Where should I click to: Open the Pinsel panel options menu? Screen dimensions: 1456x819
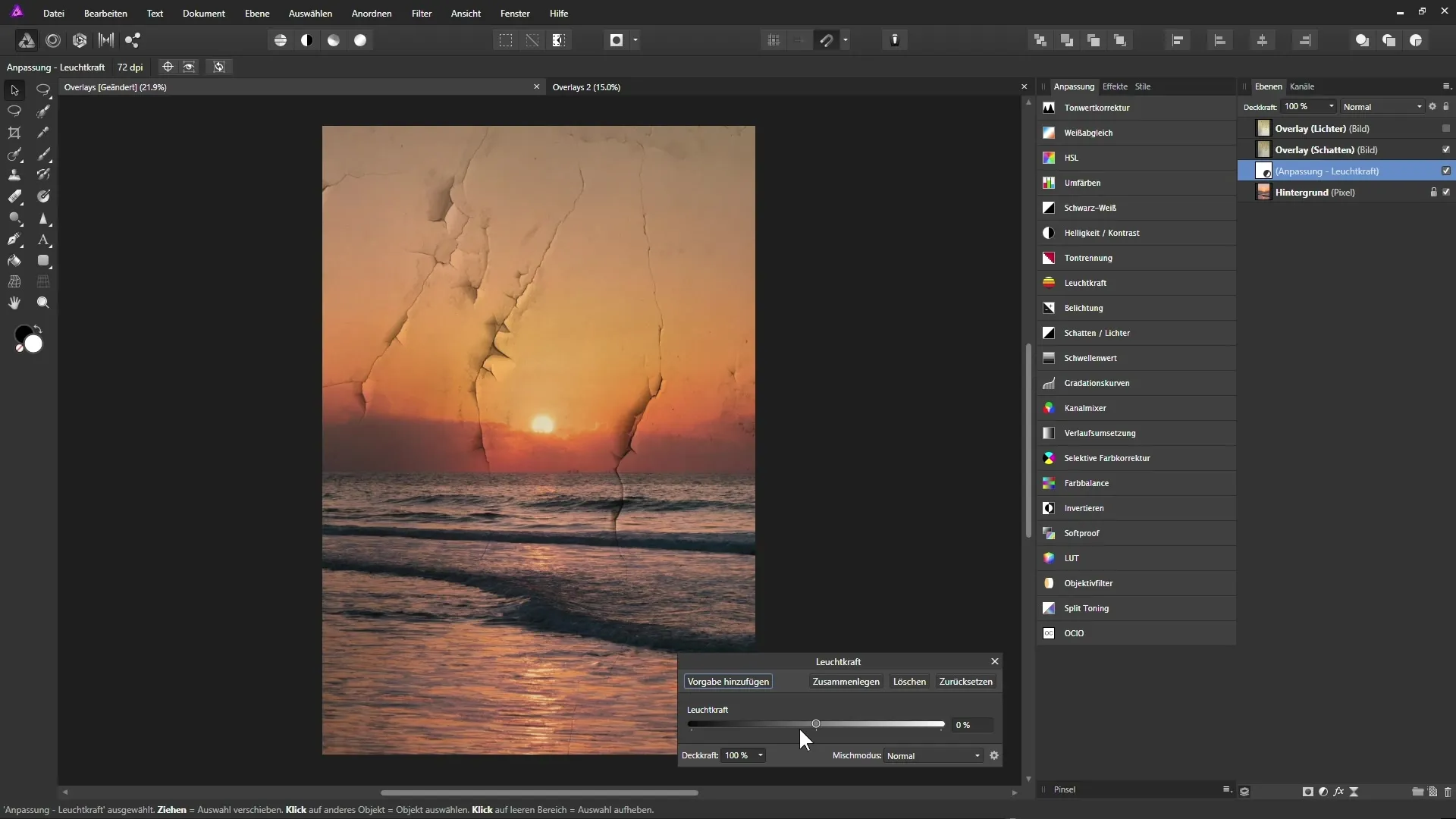(x=1226, y=789)
